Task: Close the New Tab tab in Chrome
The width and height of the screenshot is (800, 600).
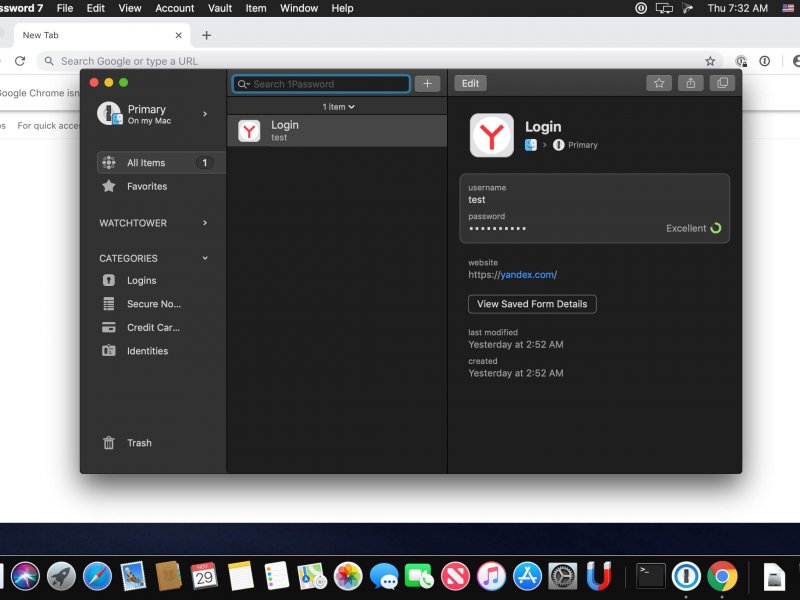Action: [179, 35]
